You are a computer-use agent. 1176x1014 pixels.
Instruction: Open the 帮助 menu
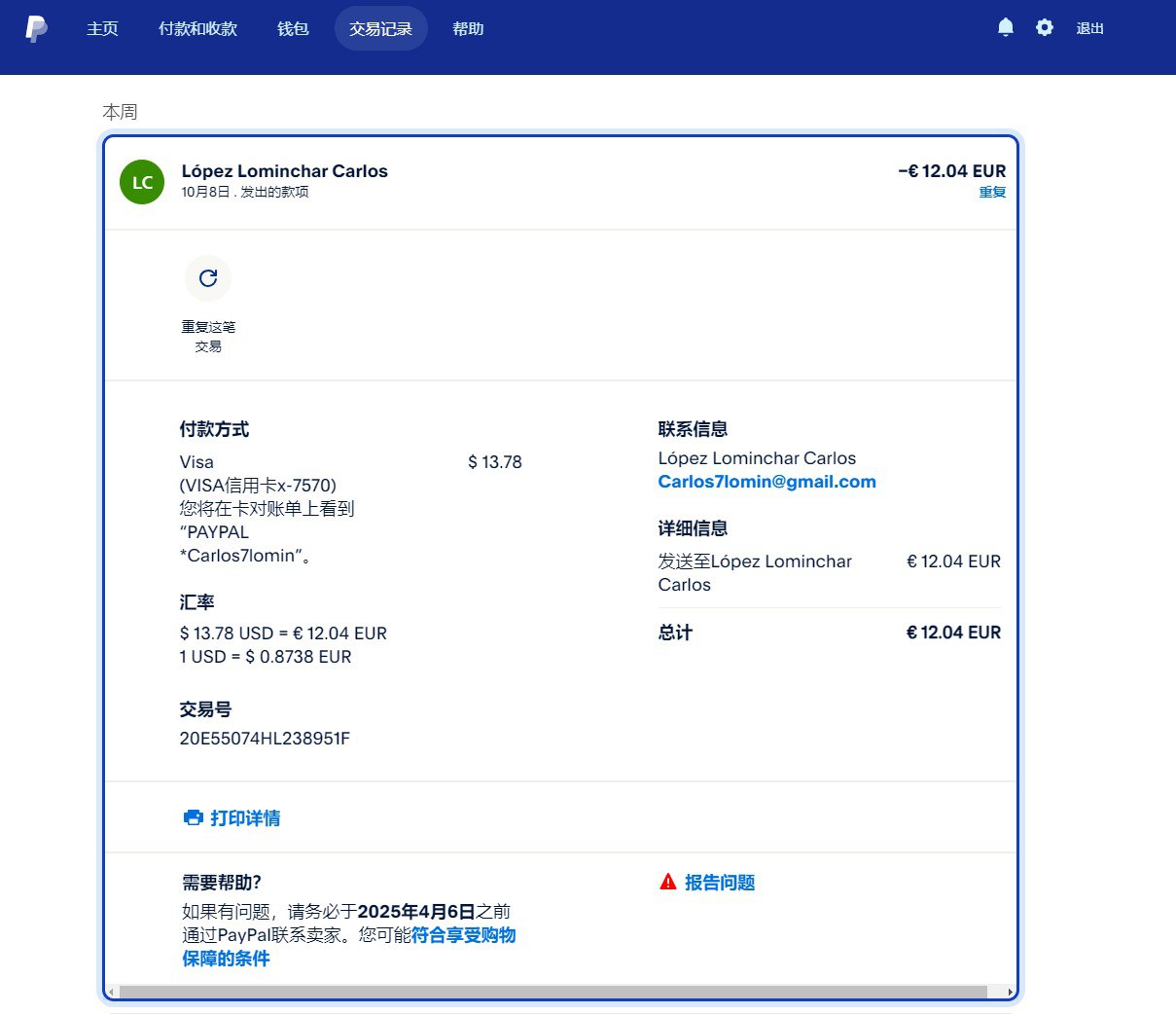point(468,29)
